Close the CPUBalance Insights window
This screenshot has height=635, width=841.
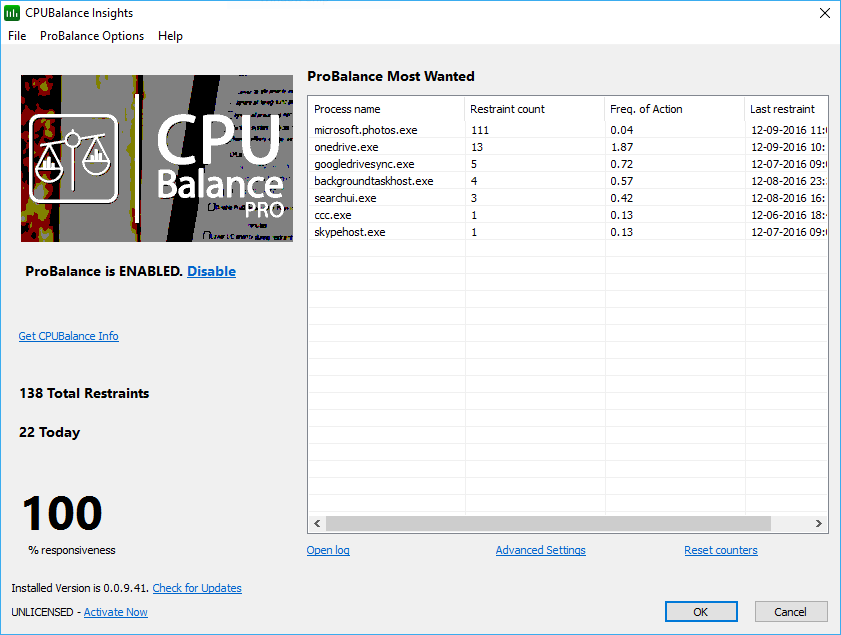coord(825,13)
